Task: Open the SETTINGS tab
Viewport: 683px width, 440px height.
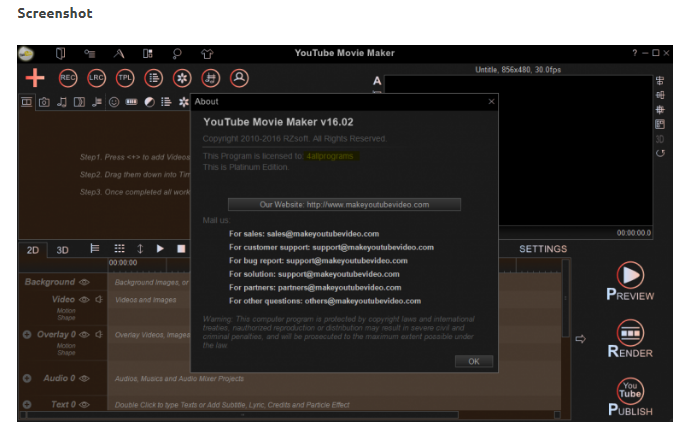Action: pos(543,249)
